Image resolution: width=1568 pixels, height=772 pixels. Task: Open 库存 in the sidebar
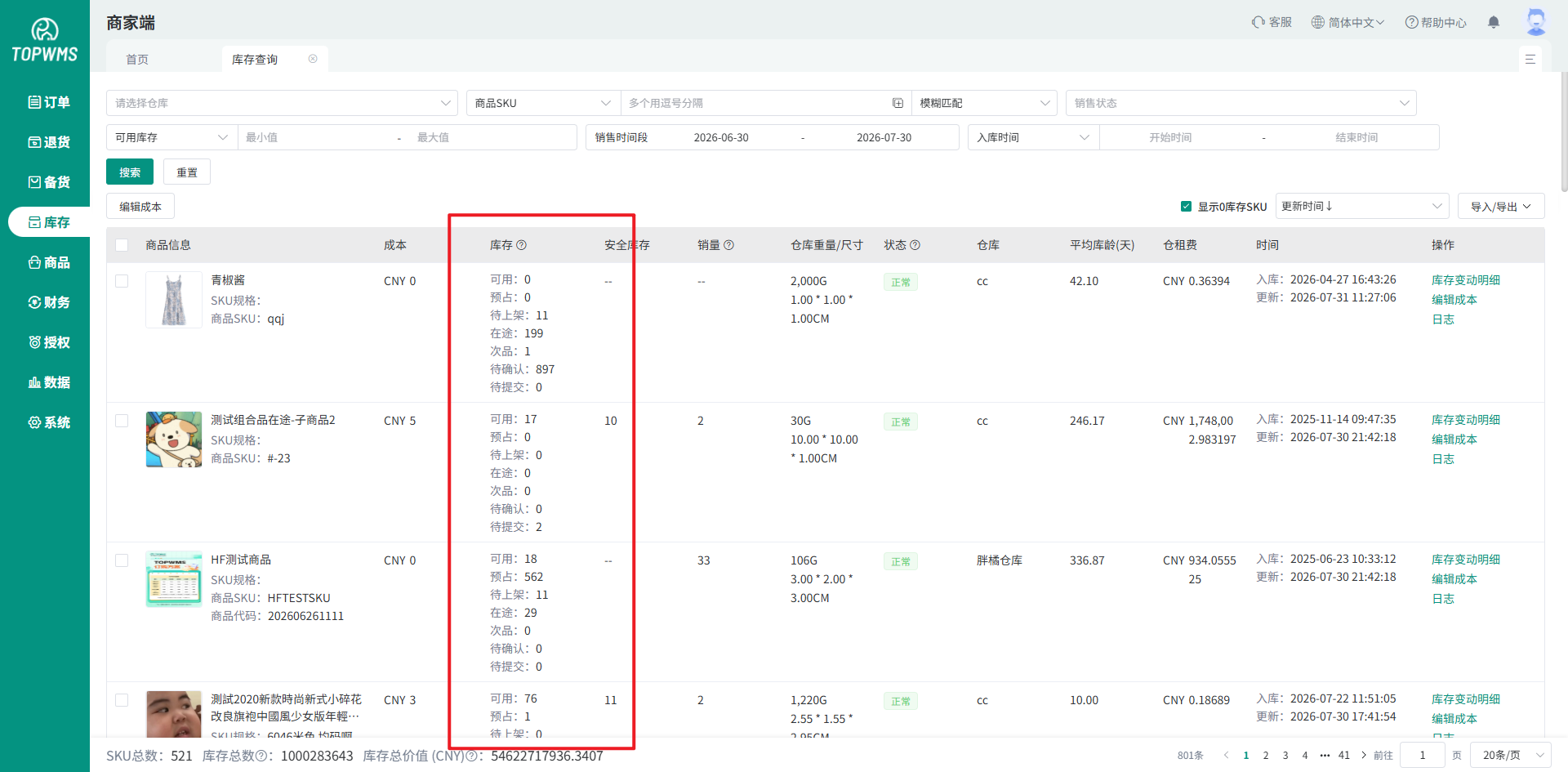pos(49,222)
